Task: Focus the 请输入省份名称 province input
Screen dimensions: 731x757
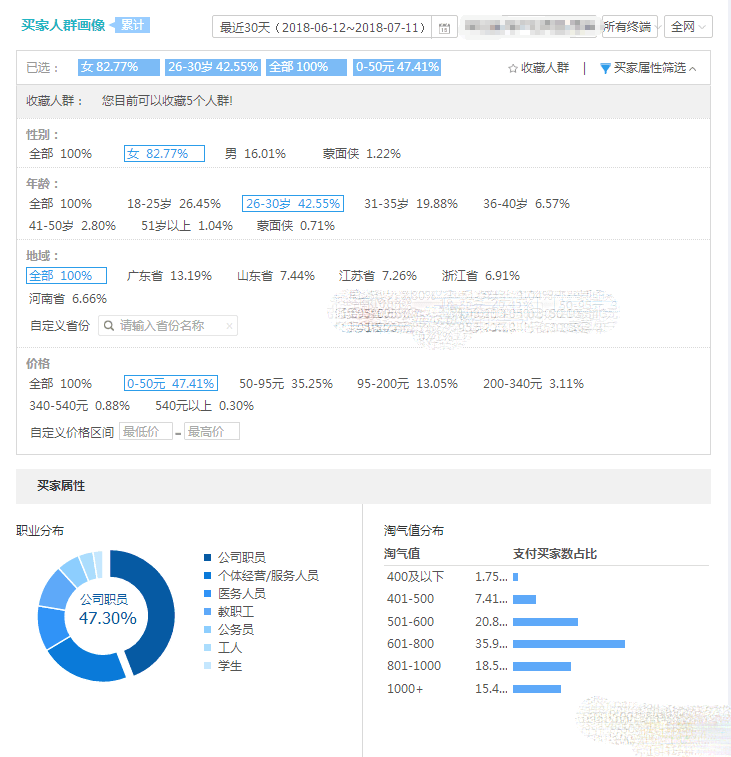Action: pos(168,326)
